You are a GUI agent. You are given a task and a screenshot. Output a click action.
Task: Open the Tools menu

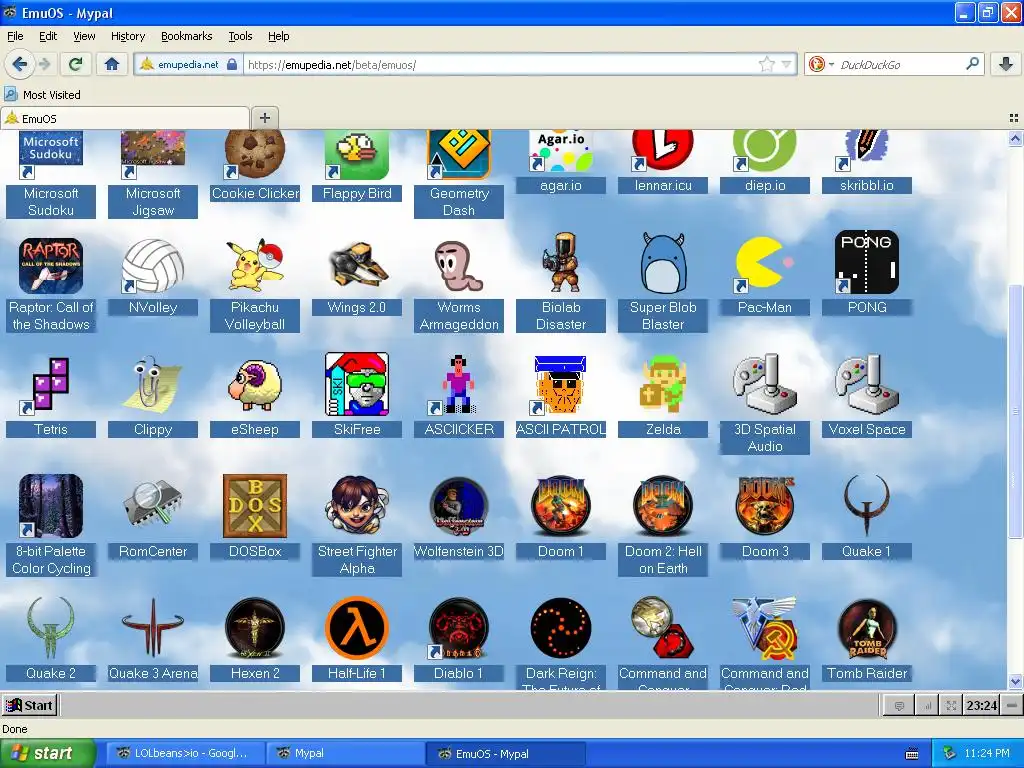click(x=240, y=36)
